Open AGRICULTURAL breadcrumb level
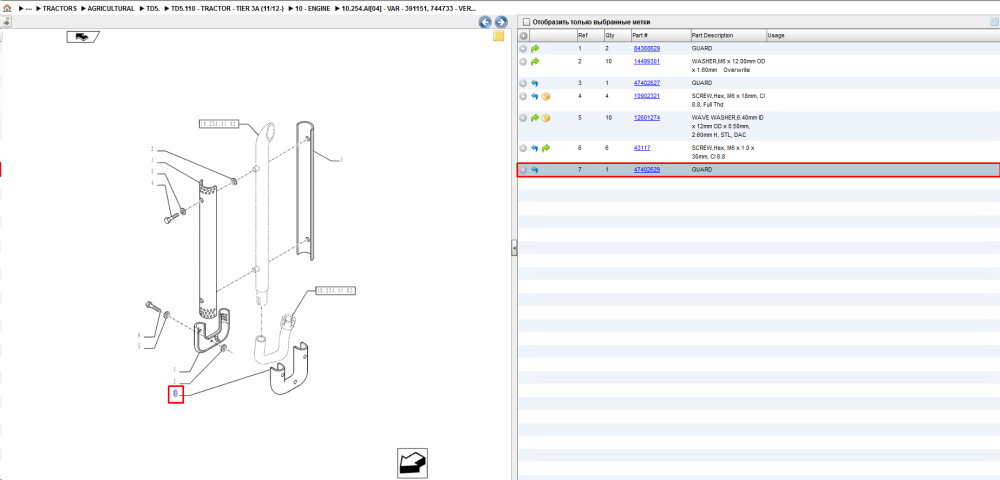 tap(110, 9)
